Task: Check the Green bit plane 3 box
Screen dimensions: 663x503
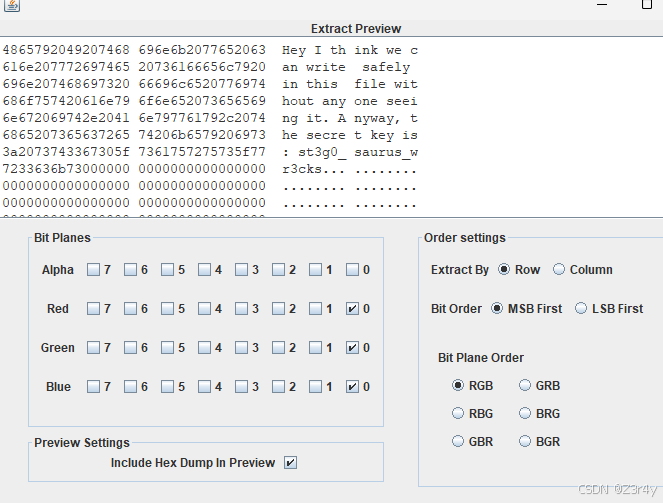Action: point(241,347)
